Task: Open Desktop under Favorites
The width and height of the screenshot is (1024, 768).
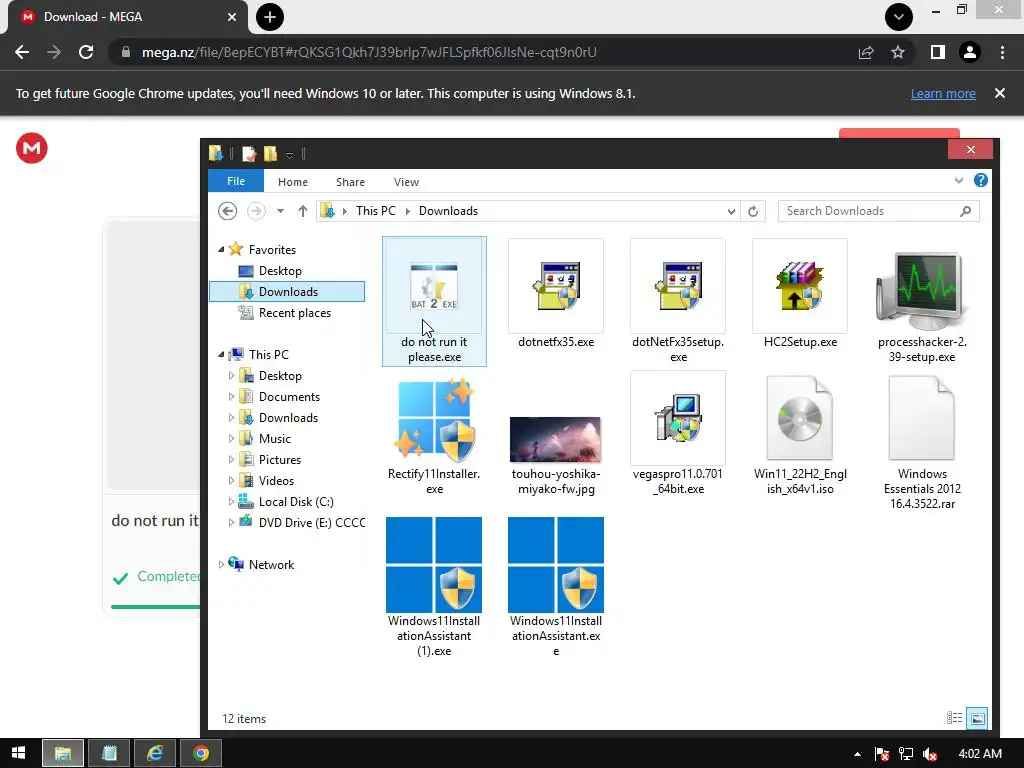Action: coord(280,270)
